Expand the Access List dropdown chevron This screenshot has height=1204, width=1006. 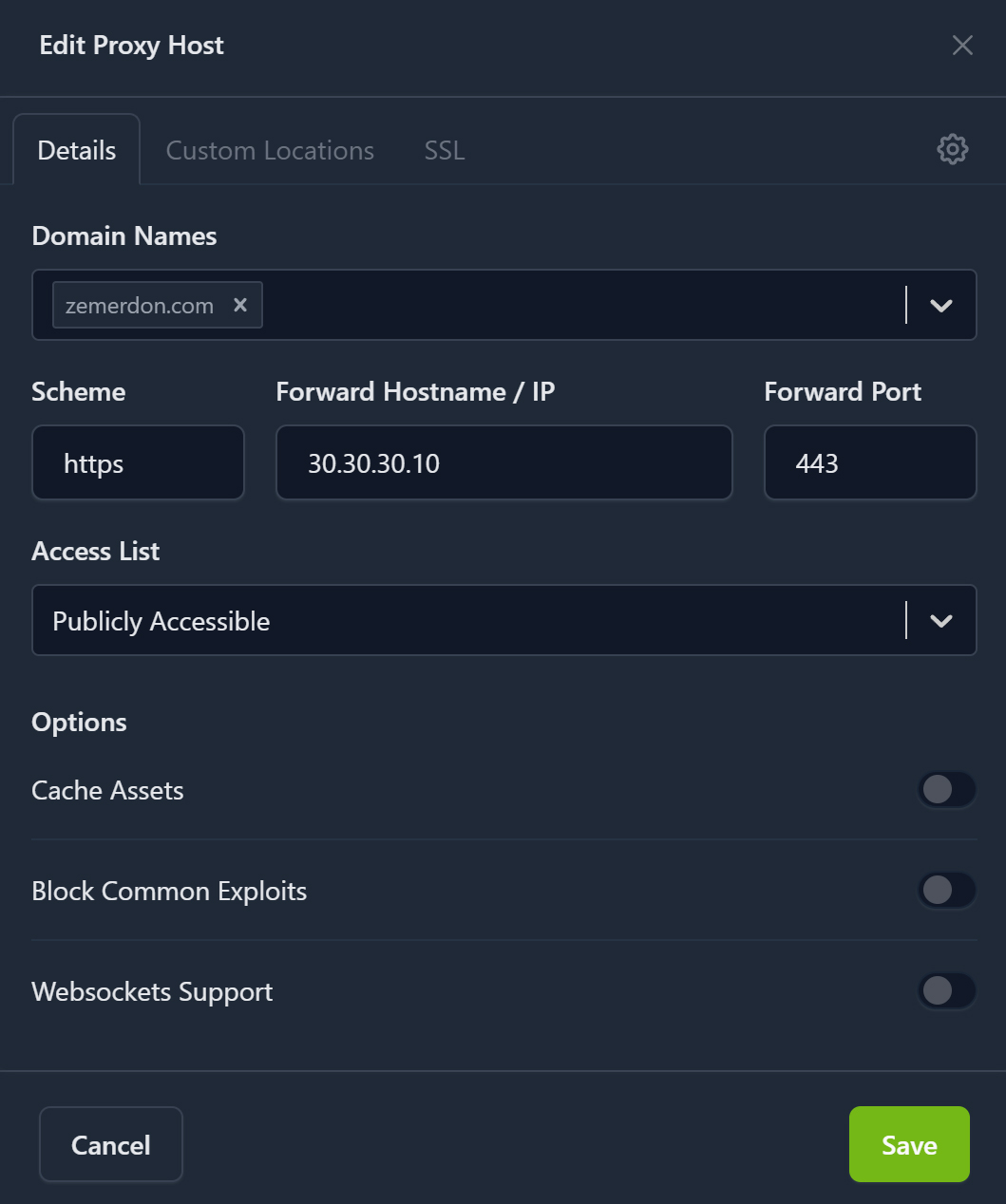pyautogui.click(x=940, y=621)
